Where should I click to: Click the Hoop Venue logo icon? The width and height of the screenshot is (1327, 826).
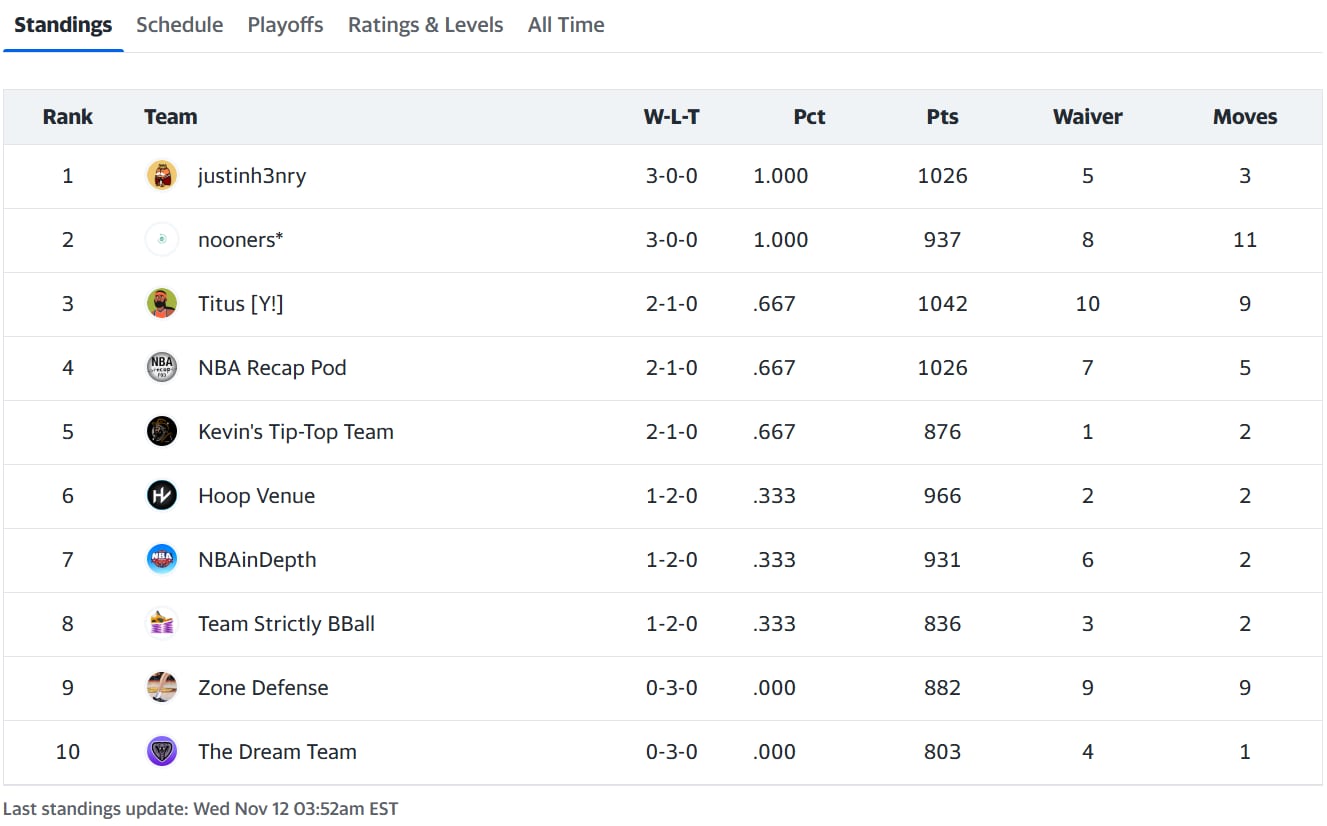[162, 496]
